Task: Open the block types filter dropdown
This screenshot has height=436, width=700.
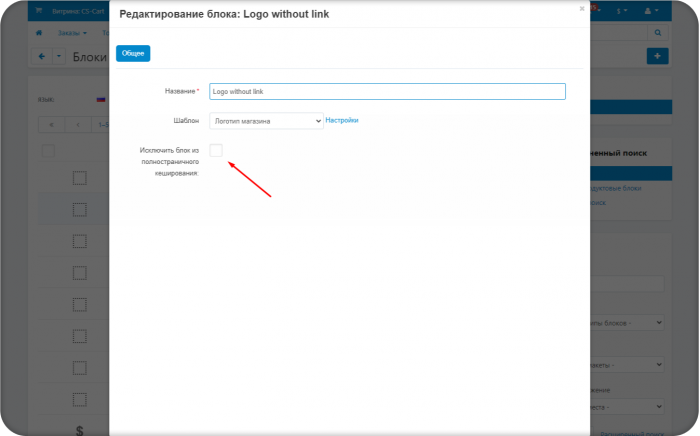Action: tap(627, 323)
